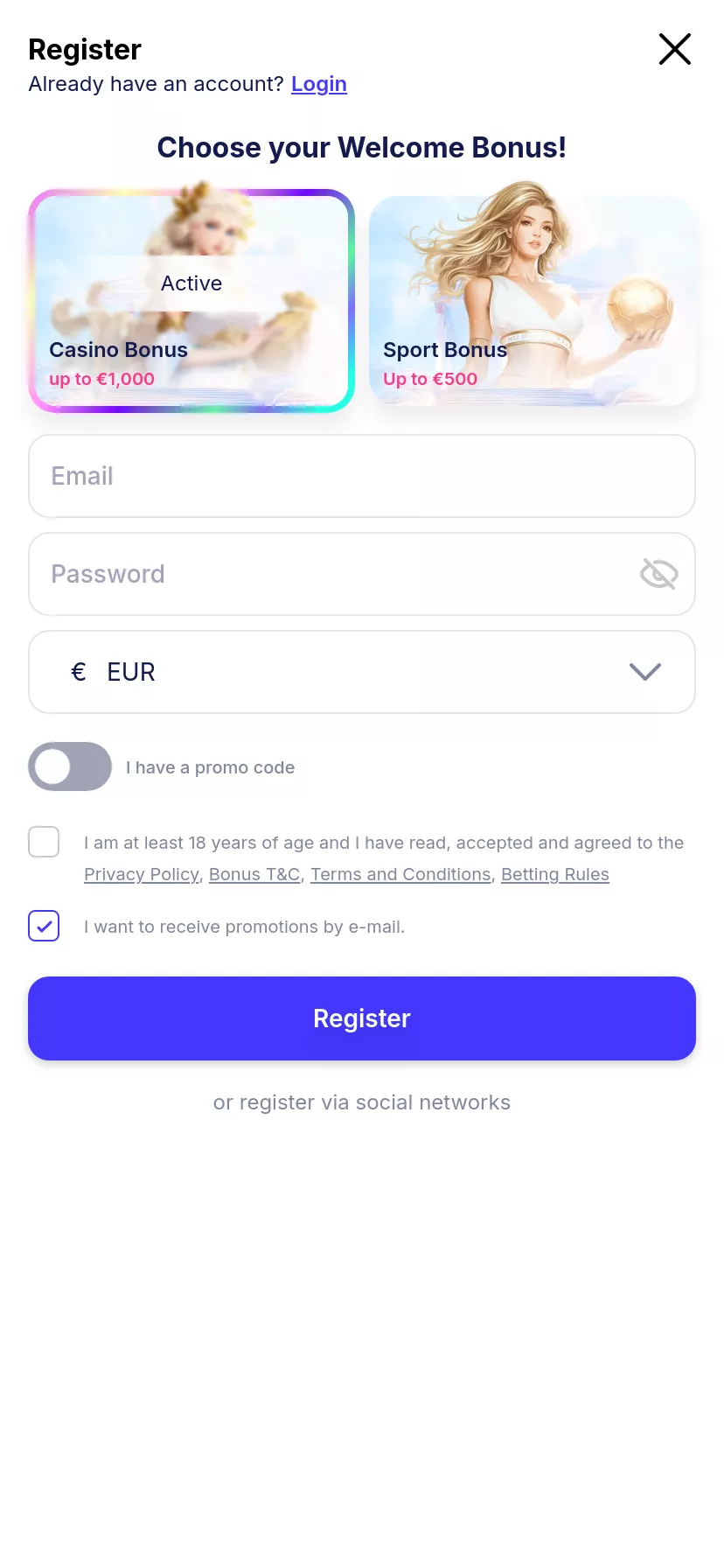Expand the currency list via the chevron arrow
The height and width of the screenshot is (1568, 724).
coord(645,672)
